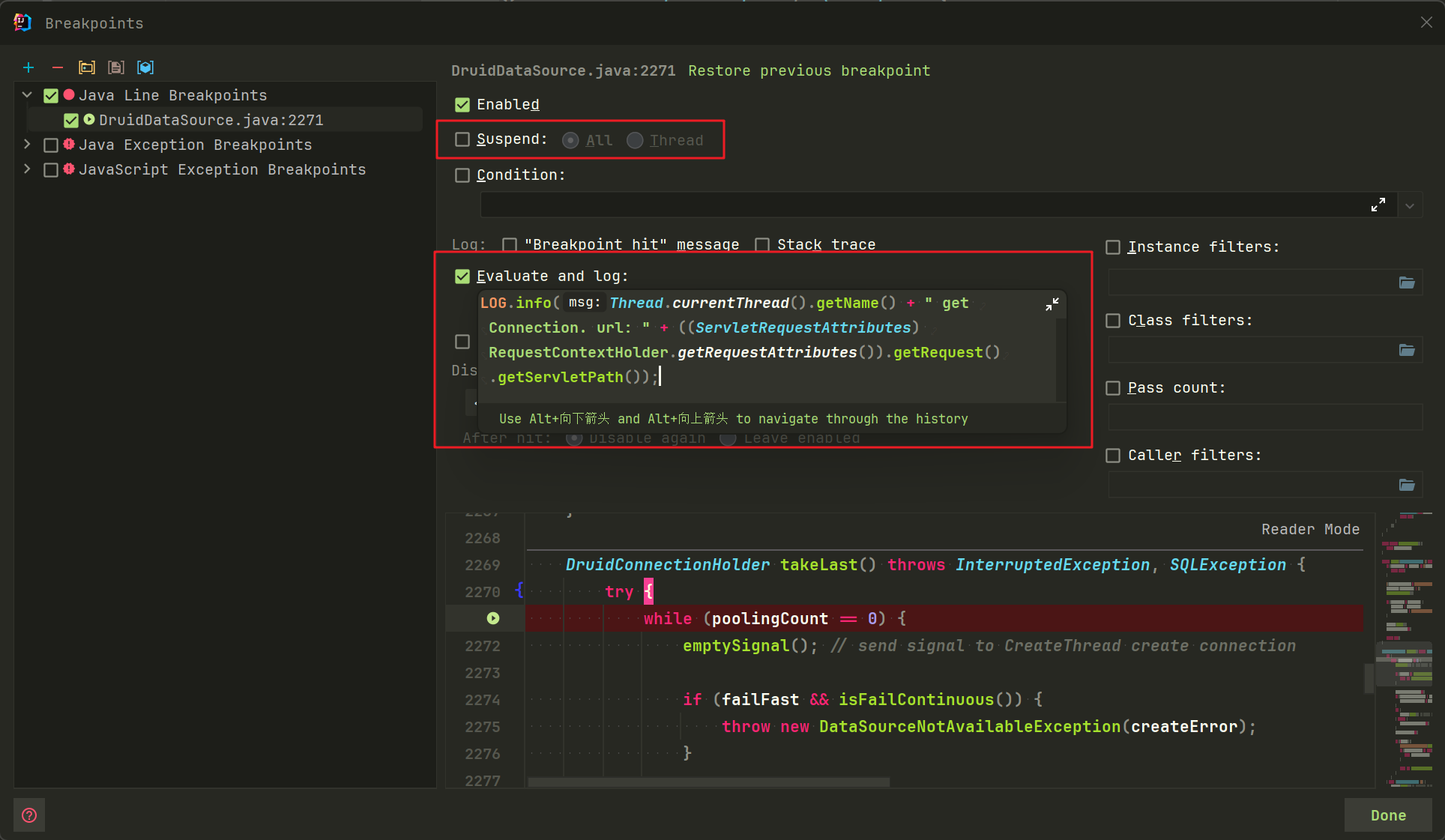Image resolution: width=1445 pixels, height=840 pixels.
Task: Open Class filters chooser folder icon
Action: pyautogui.click(x=1407, y=350)
